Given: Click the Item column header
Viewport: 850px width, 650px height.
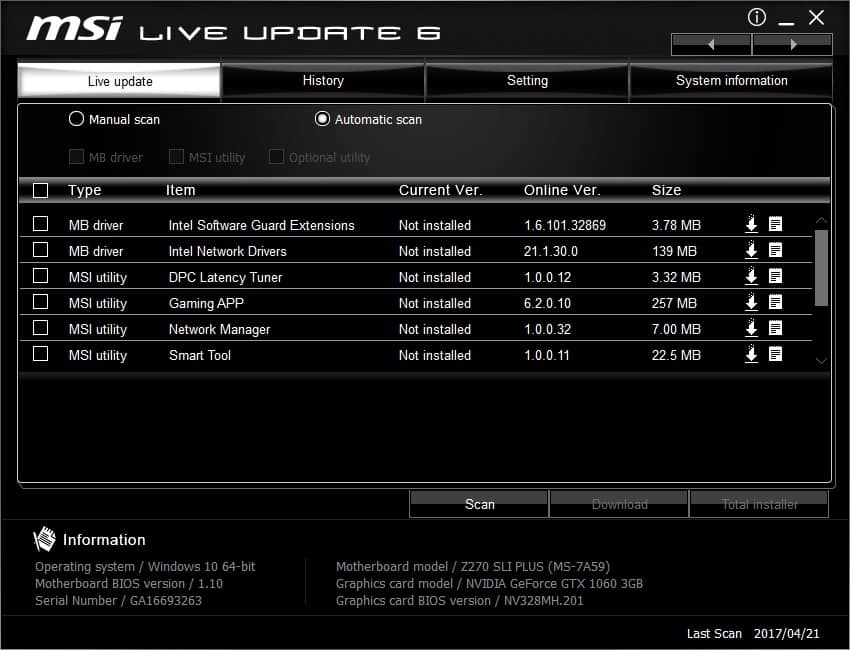Looking at the screenshot, I should (181, 190).
